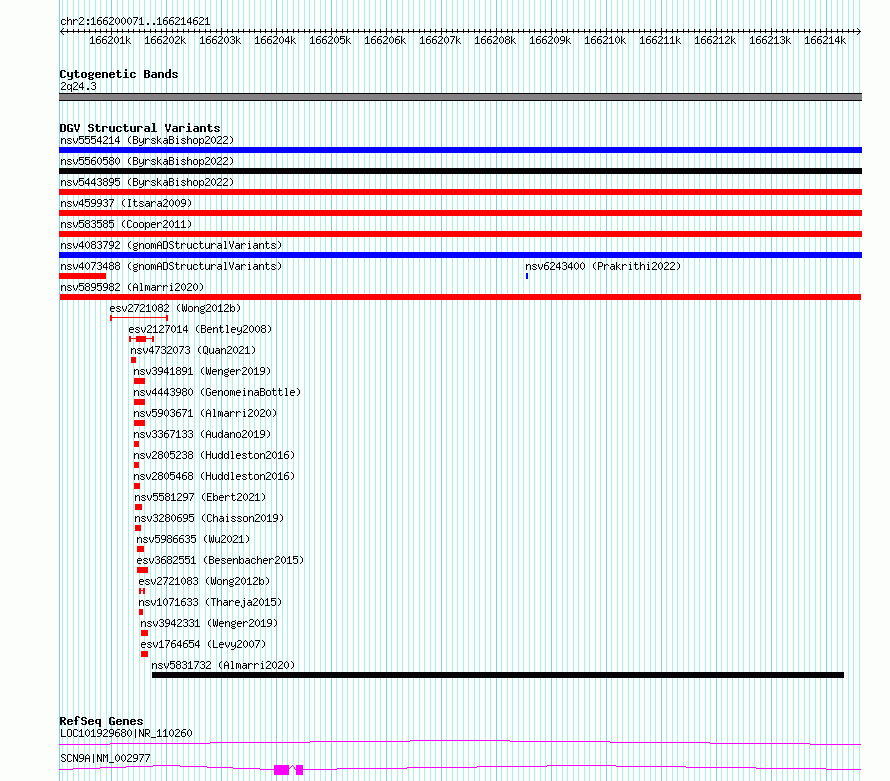Click the nsv3367133 (Audano2019) label
The width and height of the screenshot is (890, 781).
202,434
